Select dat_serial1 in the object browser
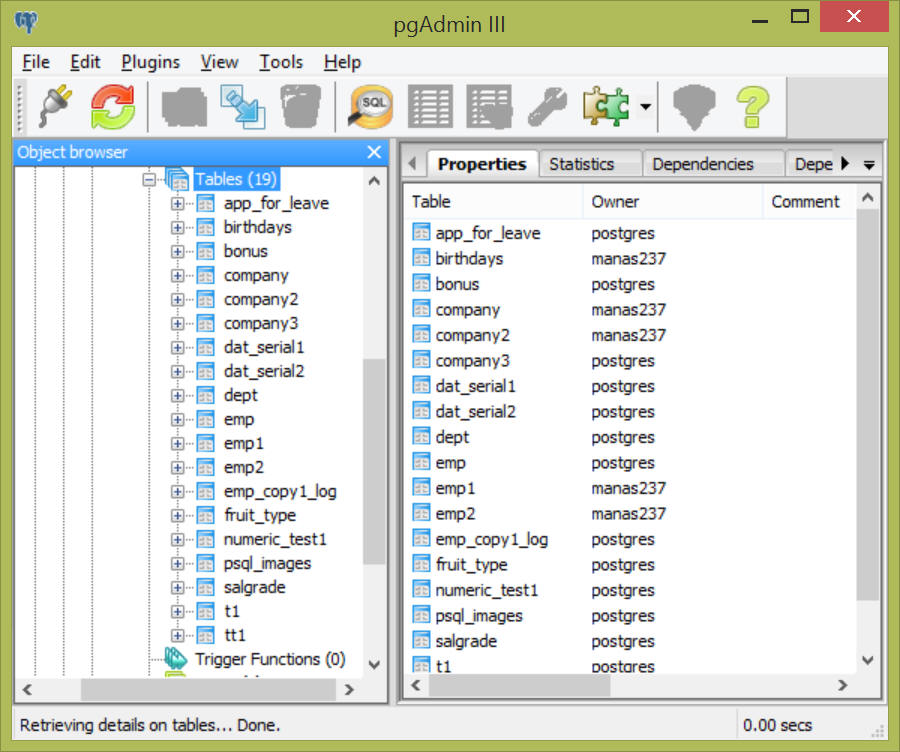This screenshot has height=752, width=900. [x=263, y=348]
